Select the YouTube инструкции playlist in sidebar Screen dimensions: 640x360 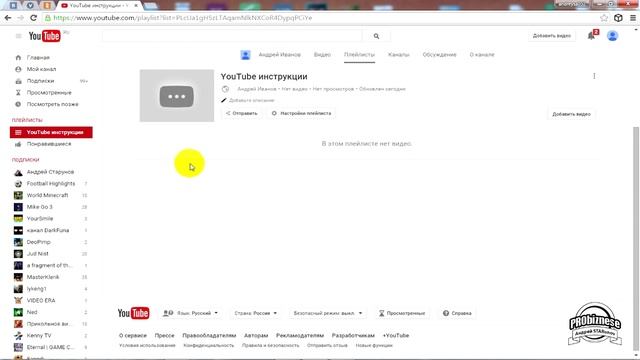[51, 132]
